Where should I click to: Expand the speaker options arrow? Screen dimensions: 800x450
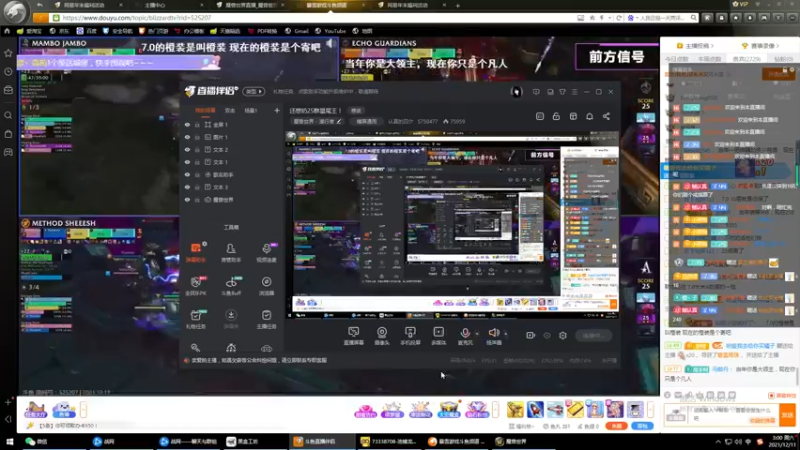click(x=506, y=334)
